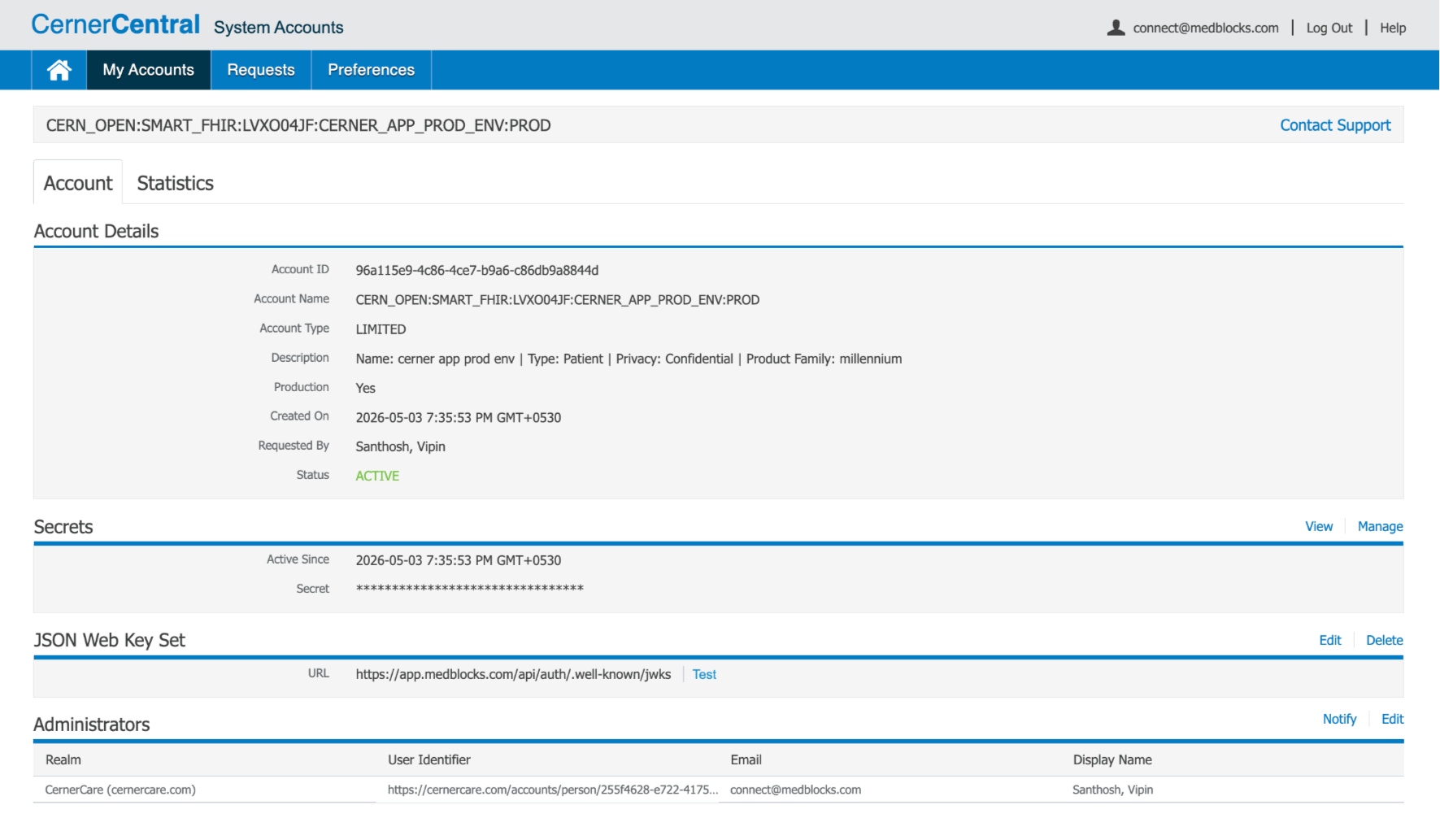Manage the secrets
This screenshot has width=1440, height=840.
1380,526
